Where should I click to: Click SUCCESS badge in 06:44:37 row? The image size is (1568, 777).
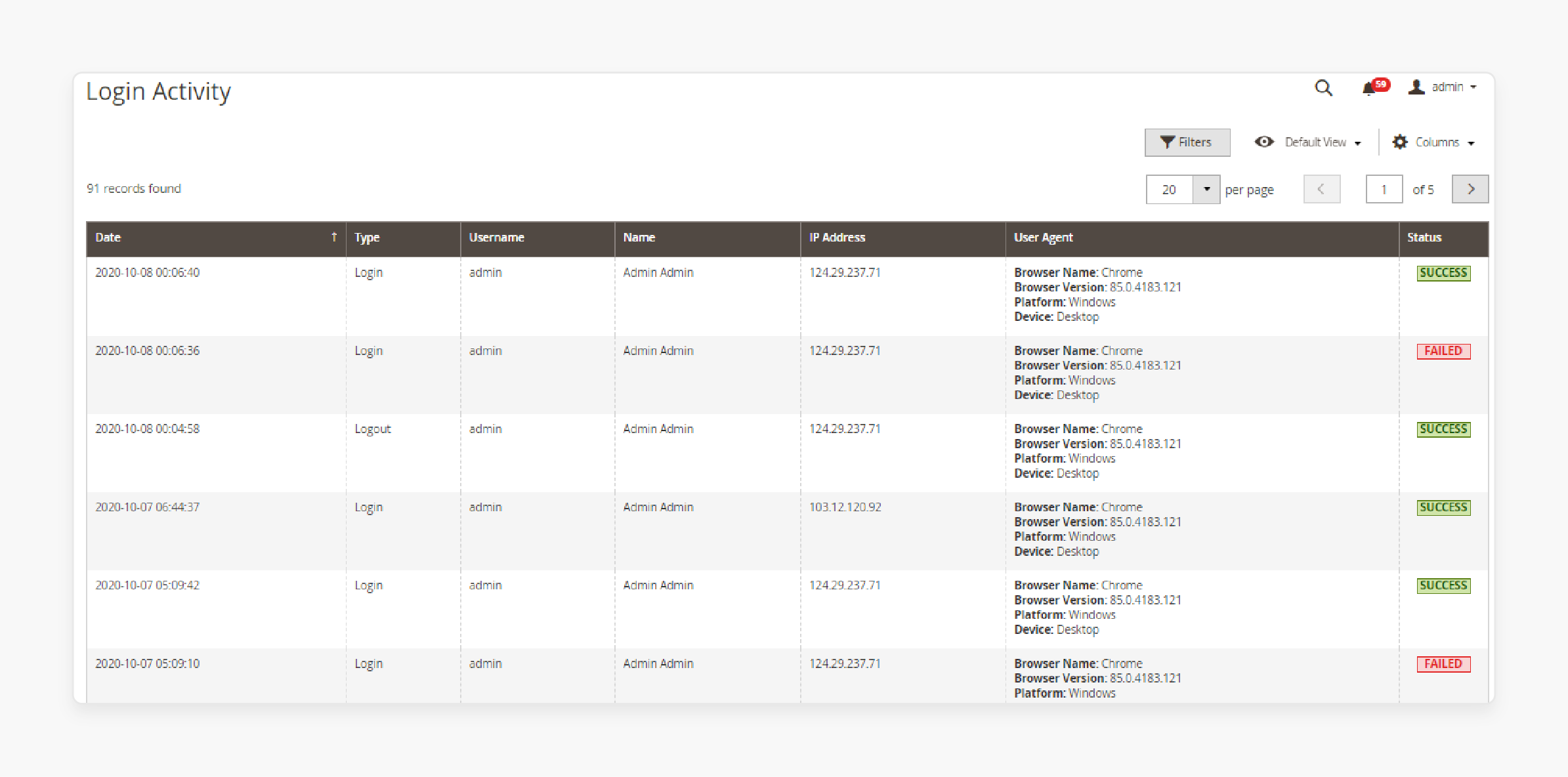click(x=1443, y=507)
